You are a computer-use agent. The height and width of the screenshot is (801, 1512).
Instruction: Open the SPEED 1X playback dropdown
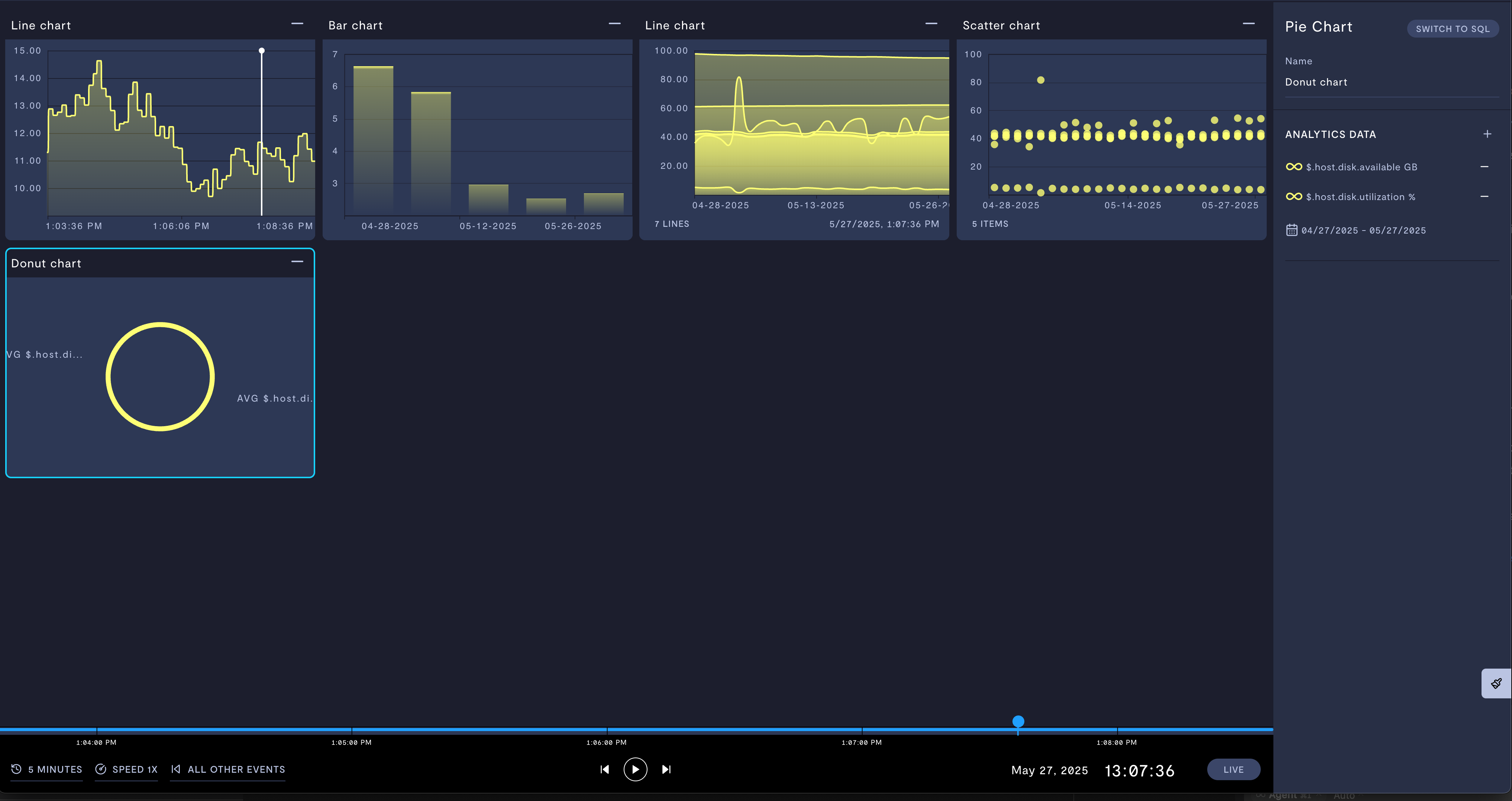[127, 769]
